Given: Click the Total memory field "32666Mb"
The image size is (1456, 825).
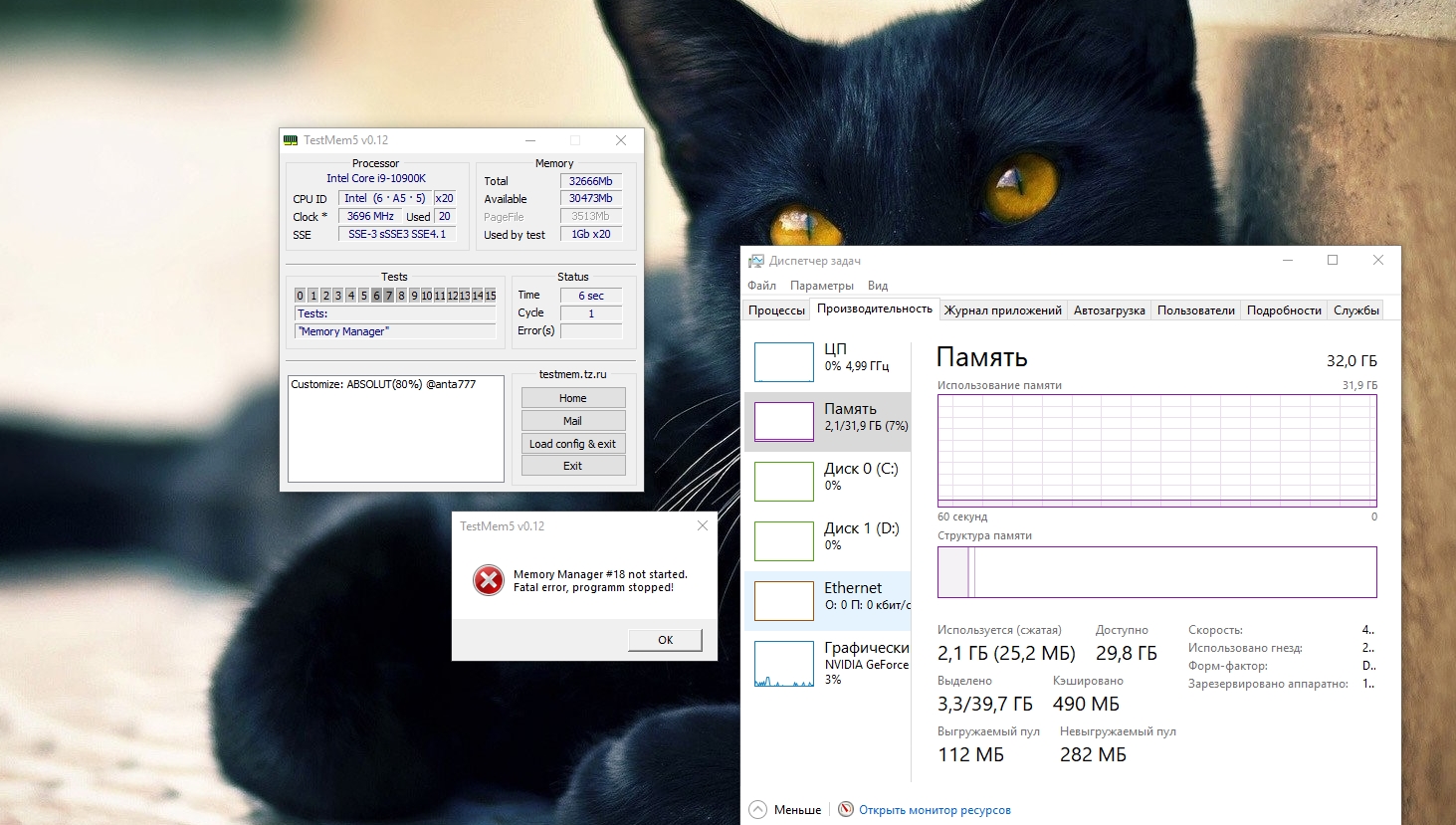Looking at the screenshot, I should tap(591, 181).
